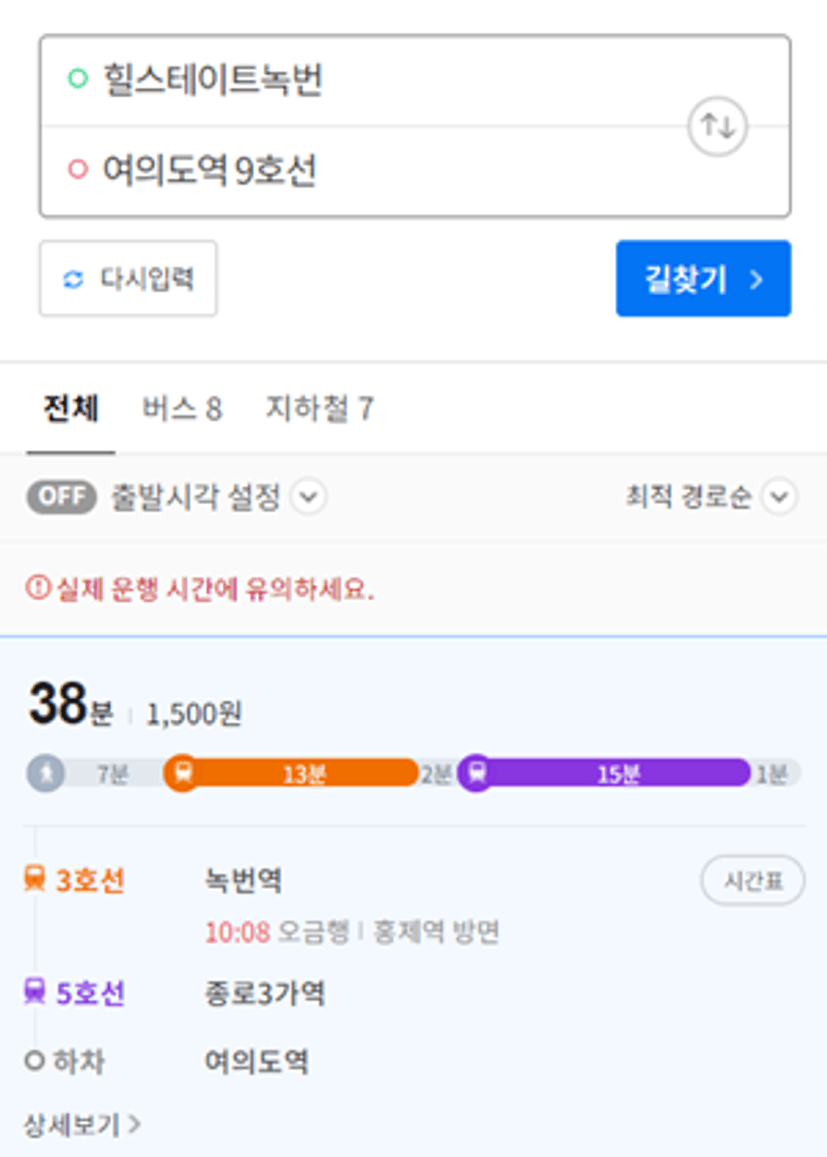Expand the 출발시각 설정 chevron

(308, 497)
